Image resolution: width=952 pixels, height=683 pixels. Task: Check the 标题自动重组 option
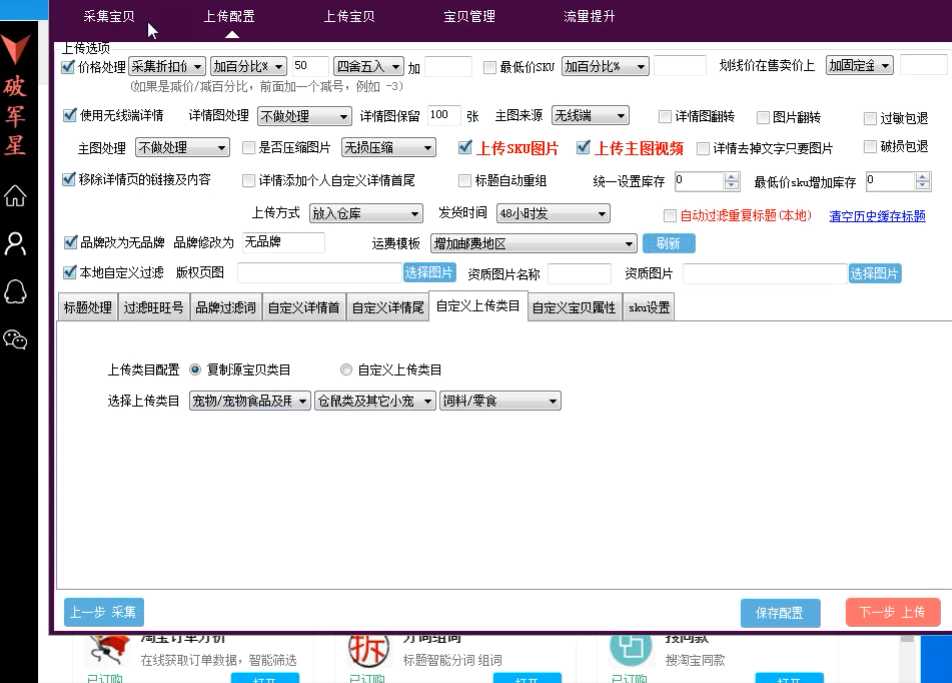[x=464, y=180]
